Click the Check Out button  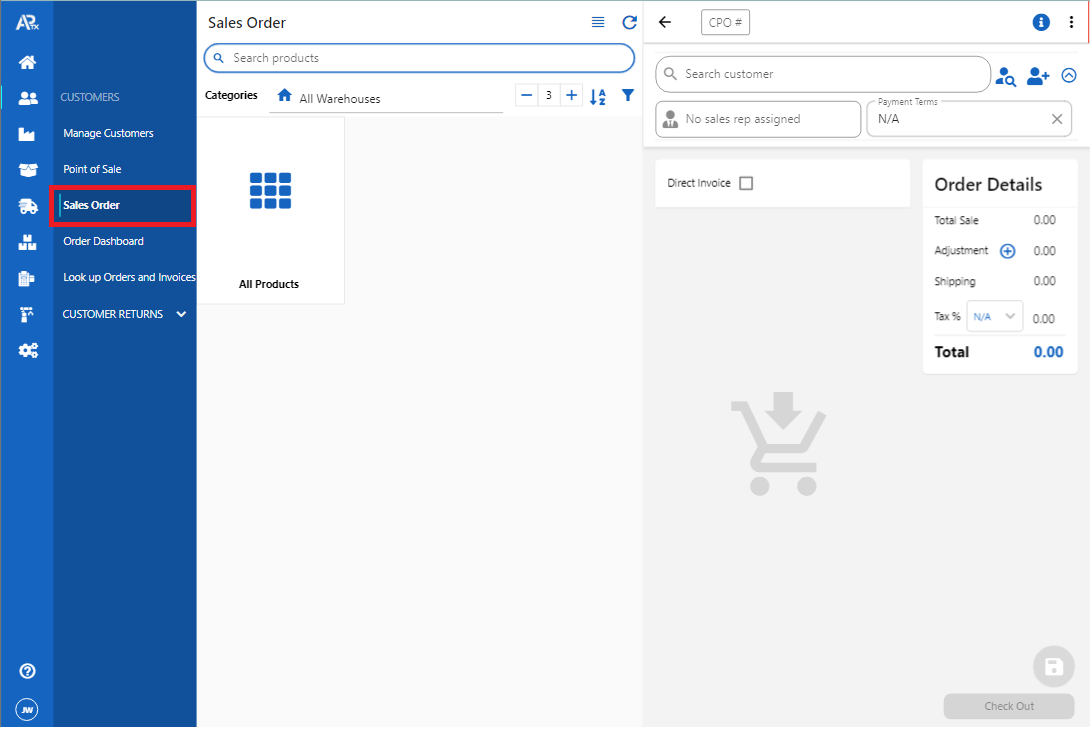[1008, 706]
